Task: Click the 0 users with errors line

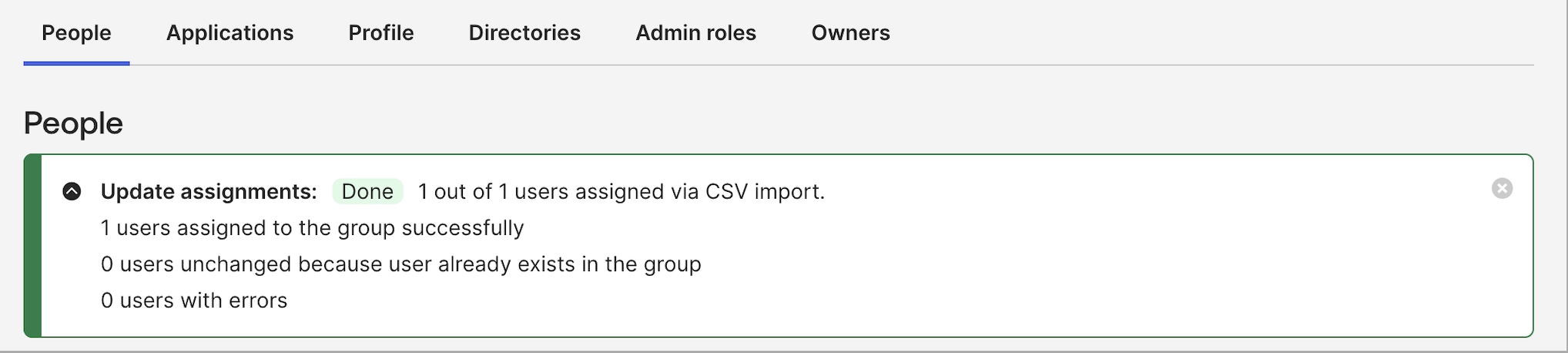Action: (194, 301)
